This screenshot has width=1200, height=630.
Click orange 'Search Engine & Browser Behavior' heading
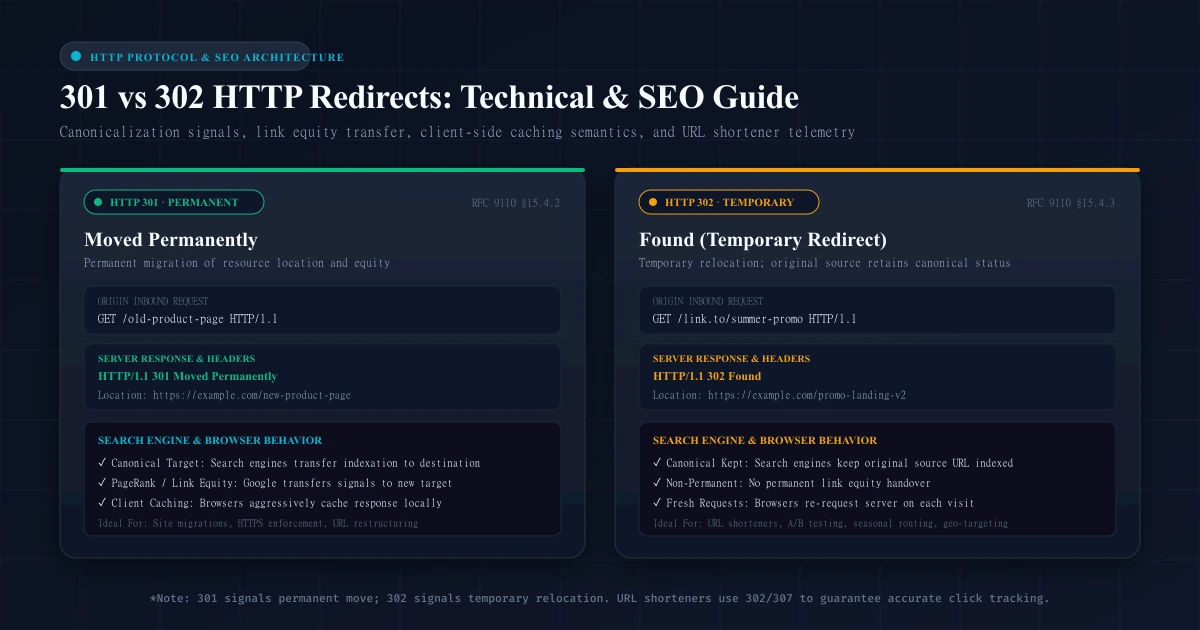(765, 440)
